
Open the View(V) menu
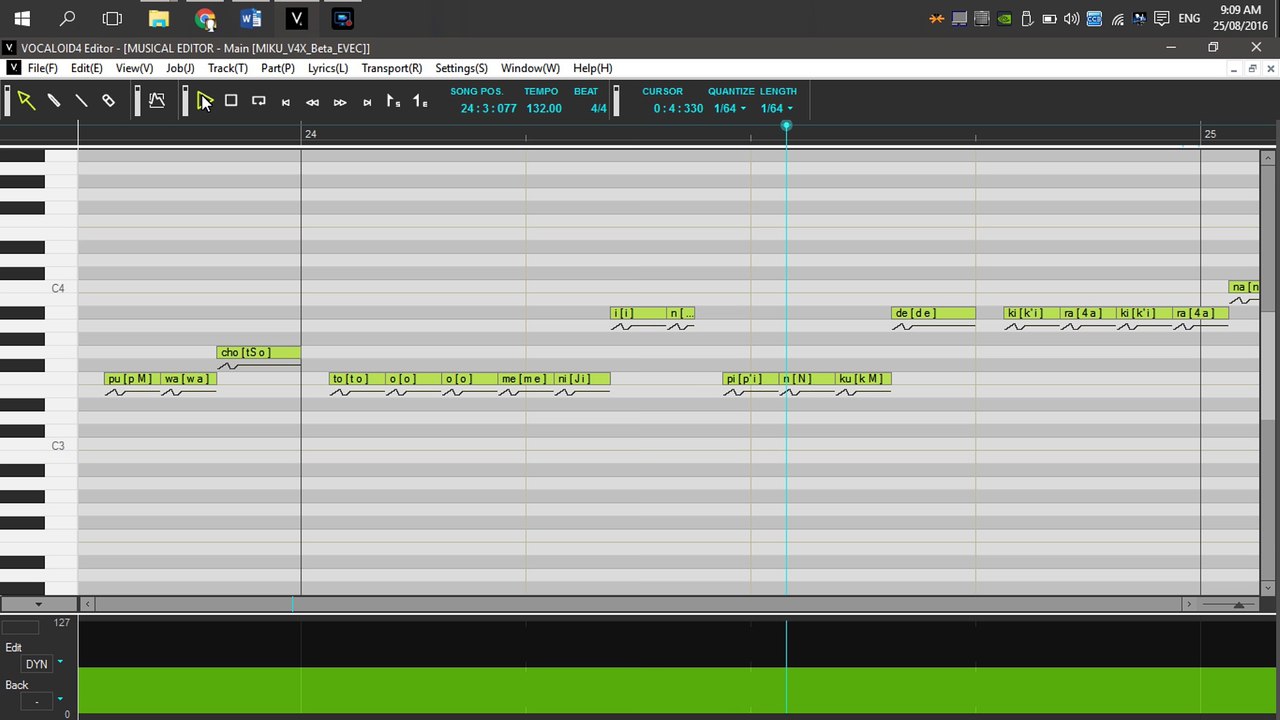(x=134, y=68)
